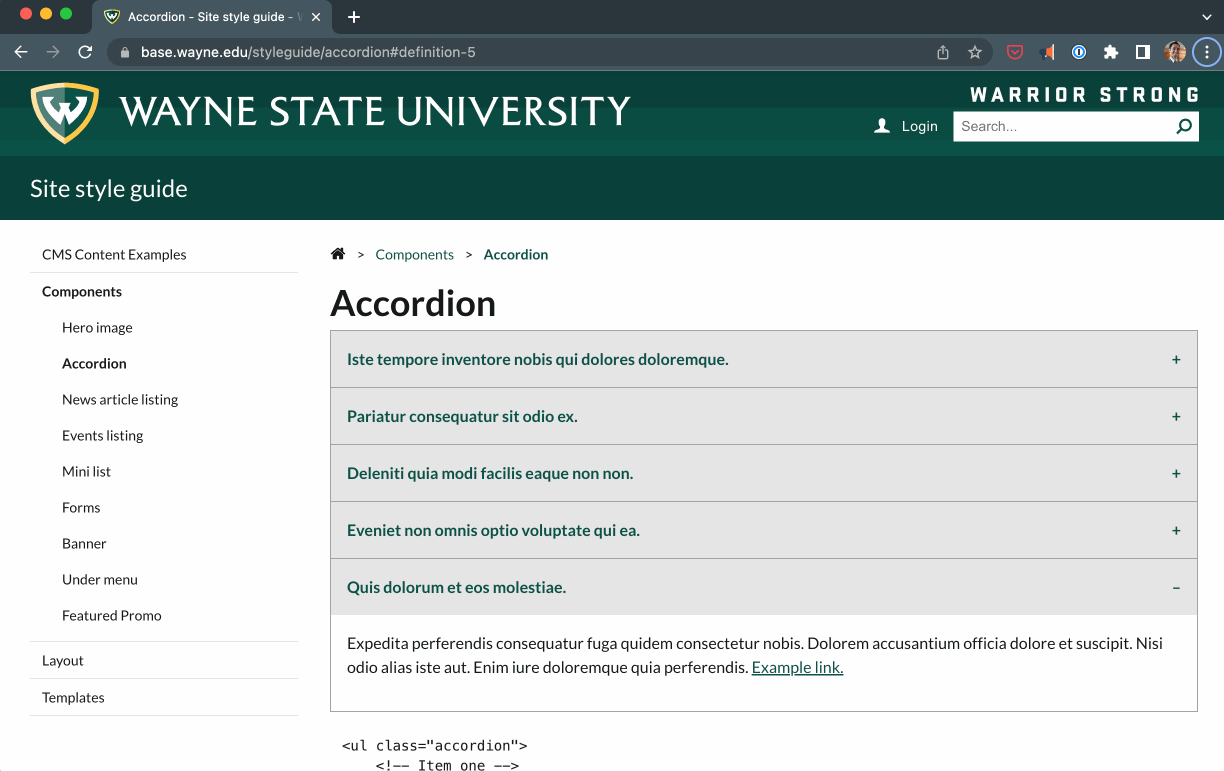The width and height of the screenshot is (1224, 771).
Task: Click the Search input field
Action: tap(1060, 127)
